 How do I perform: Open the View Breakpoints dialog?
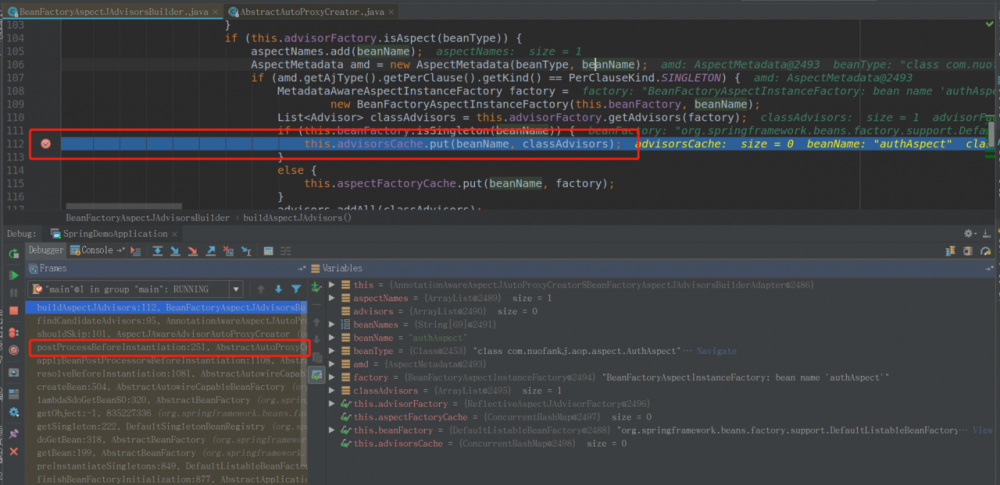click(x=13, y=332)
